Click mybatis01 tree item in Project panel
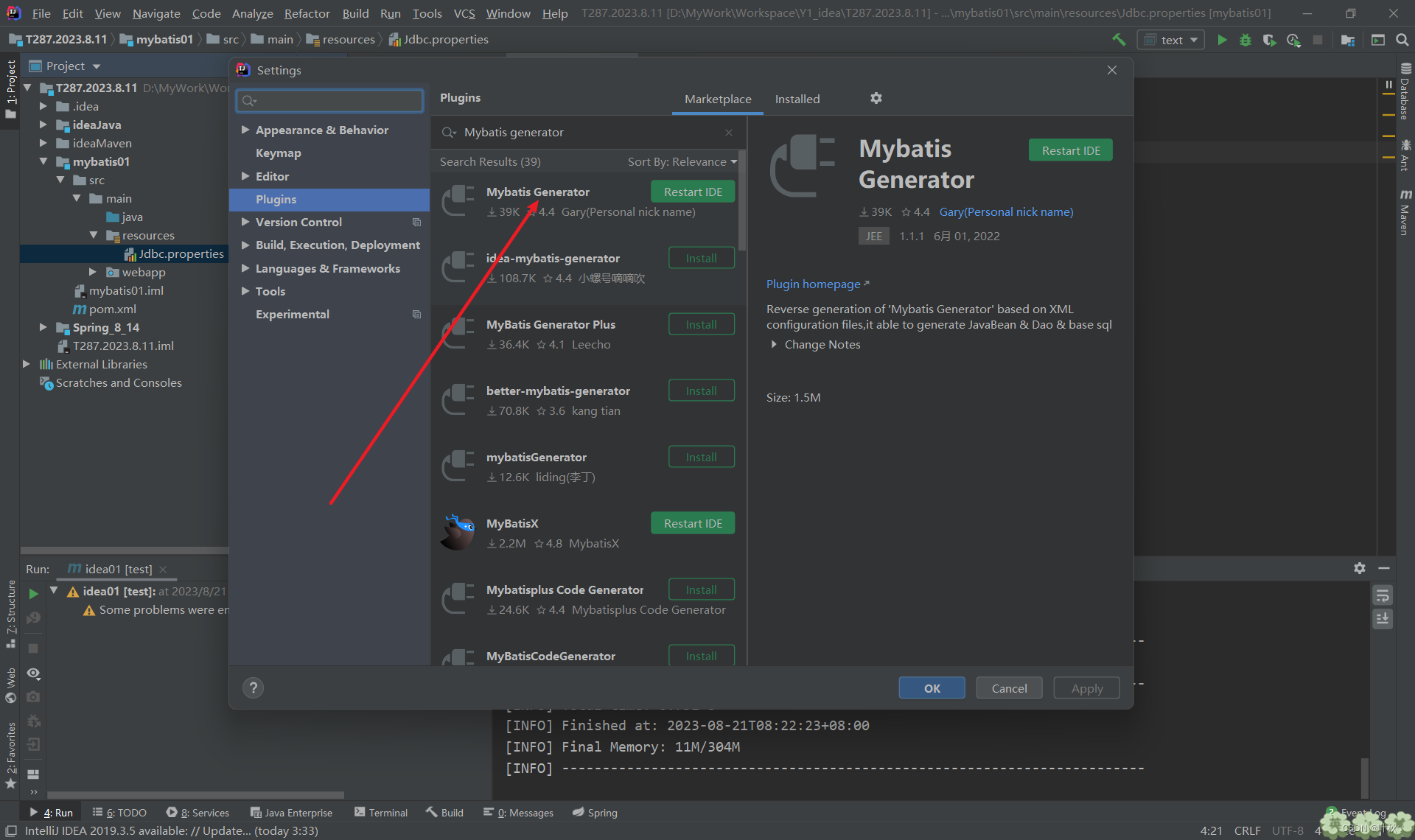1415x840 pixels. [100, 161]
